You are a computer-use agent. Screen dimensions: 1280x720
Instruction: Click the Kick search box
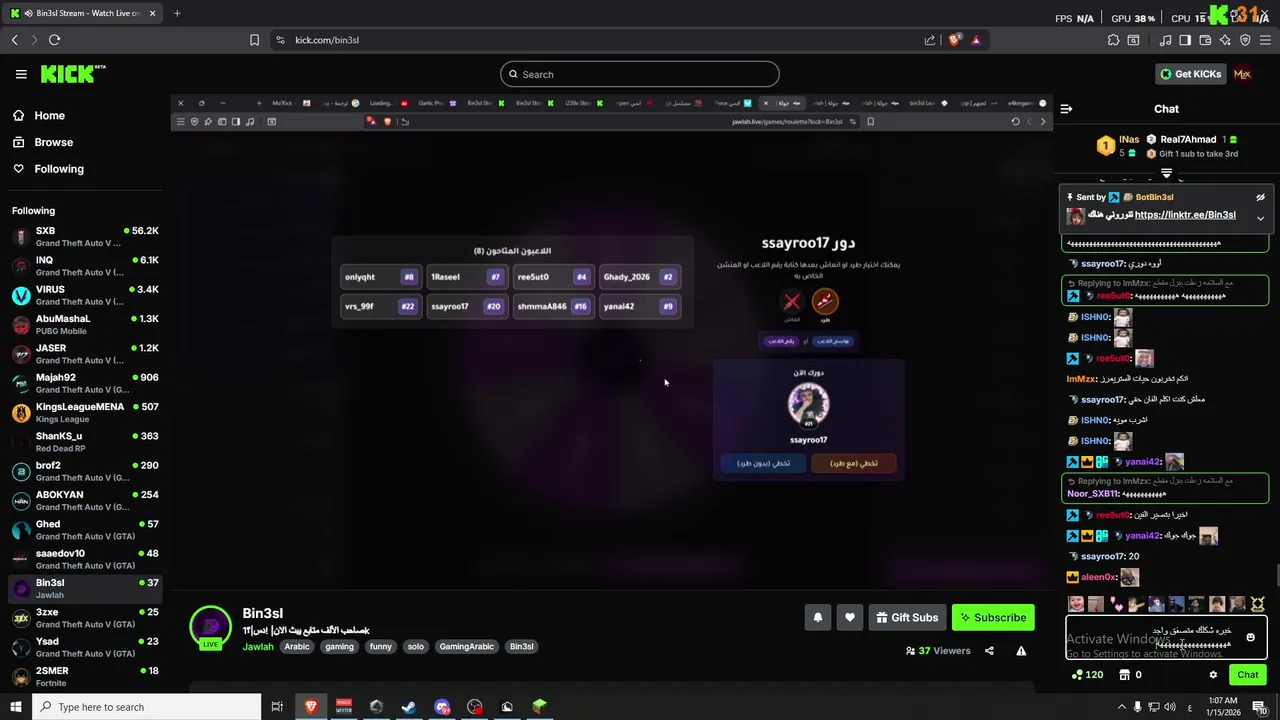639,74
